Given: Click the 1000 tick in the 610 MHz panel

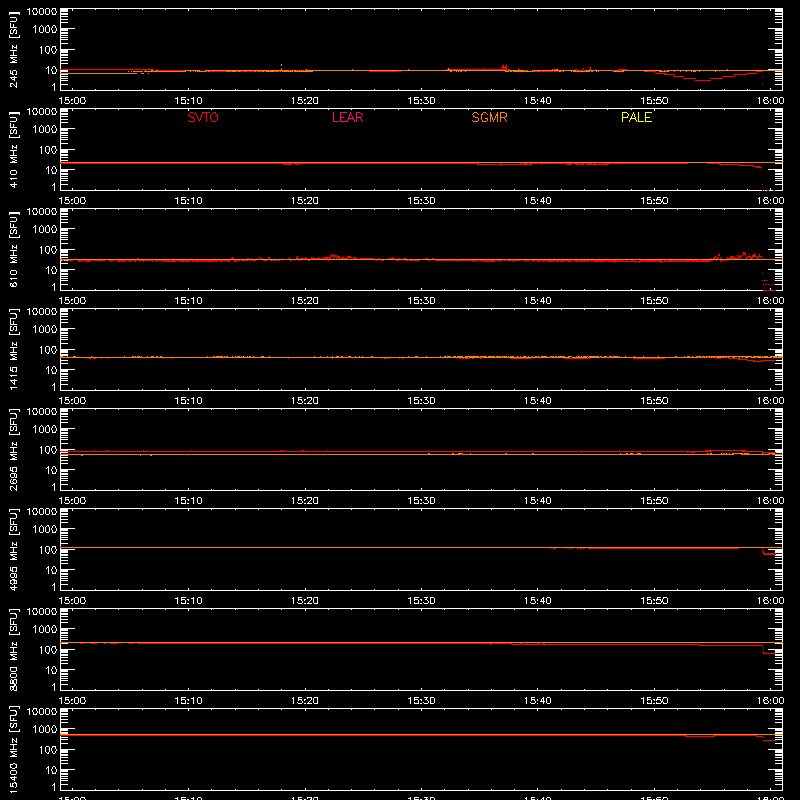Looking at the screenshot, I should pos(45,230).
